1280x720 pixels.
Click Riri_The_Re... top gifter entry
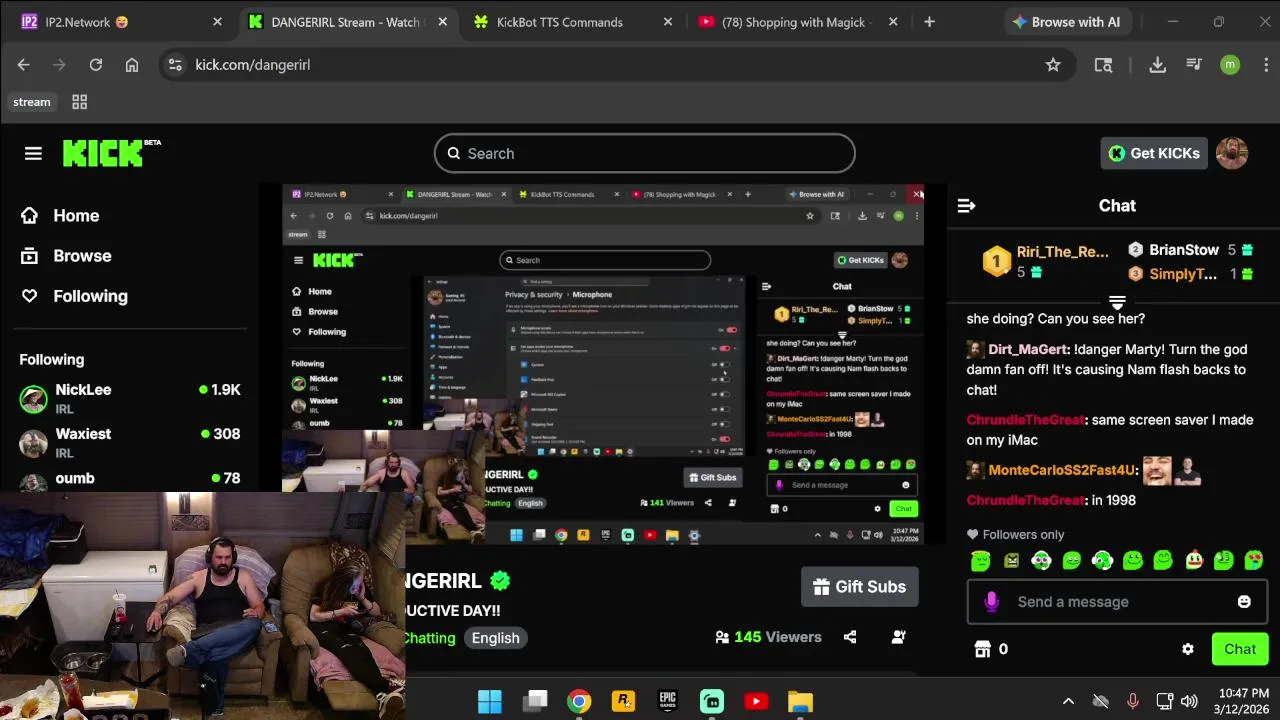(x=1045, y=261)
